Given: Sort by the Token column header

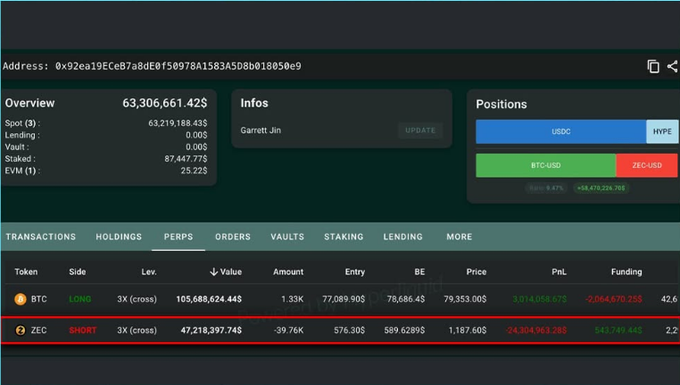Looking at the screenshot, I should pos(26,272).
